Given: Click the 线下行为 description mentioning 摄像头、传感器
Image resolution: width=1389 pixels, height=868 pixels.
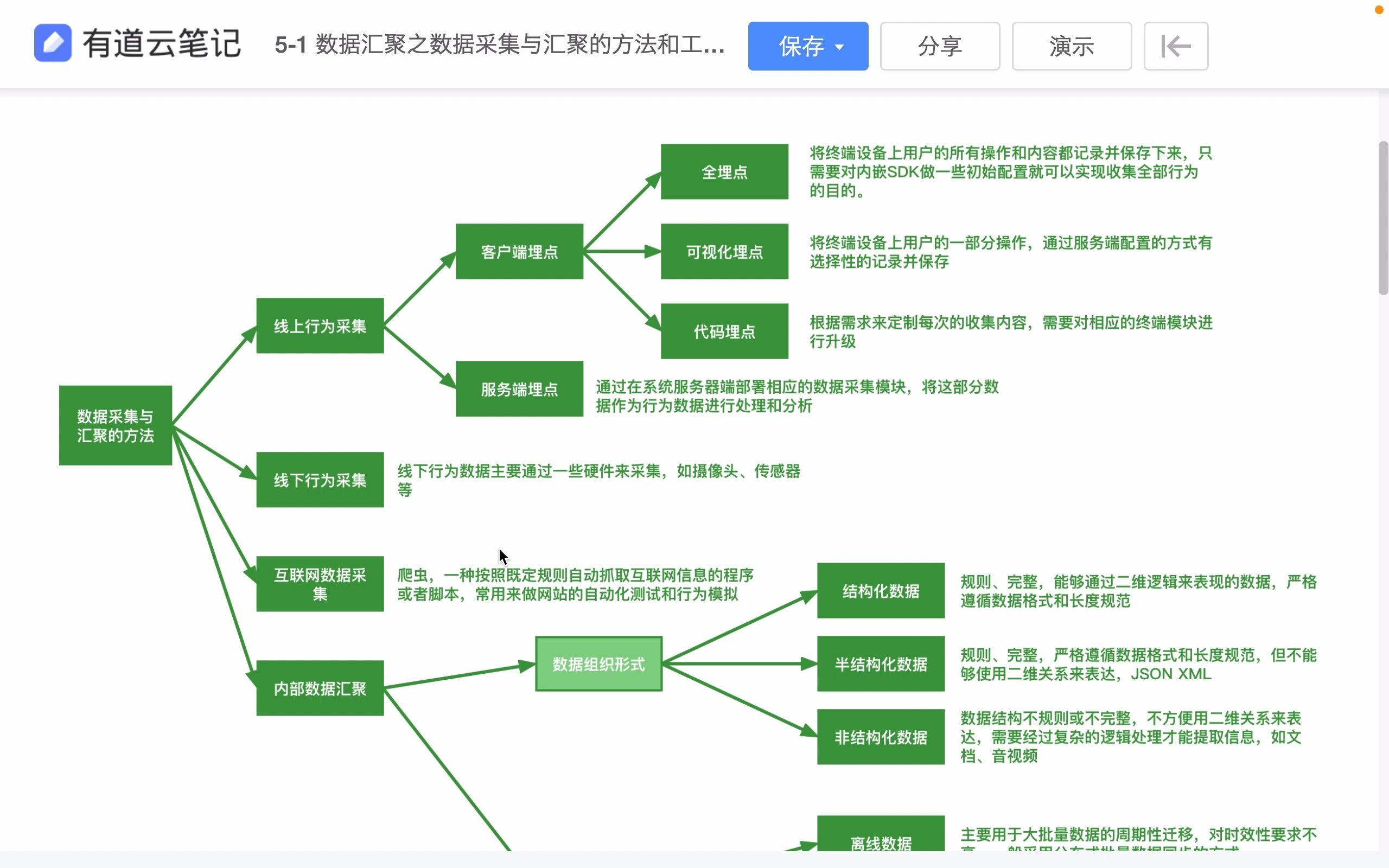Looking at the screenshot, I should point(598,480).
